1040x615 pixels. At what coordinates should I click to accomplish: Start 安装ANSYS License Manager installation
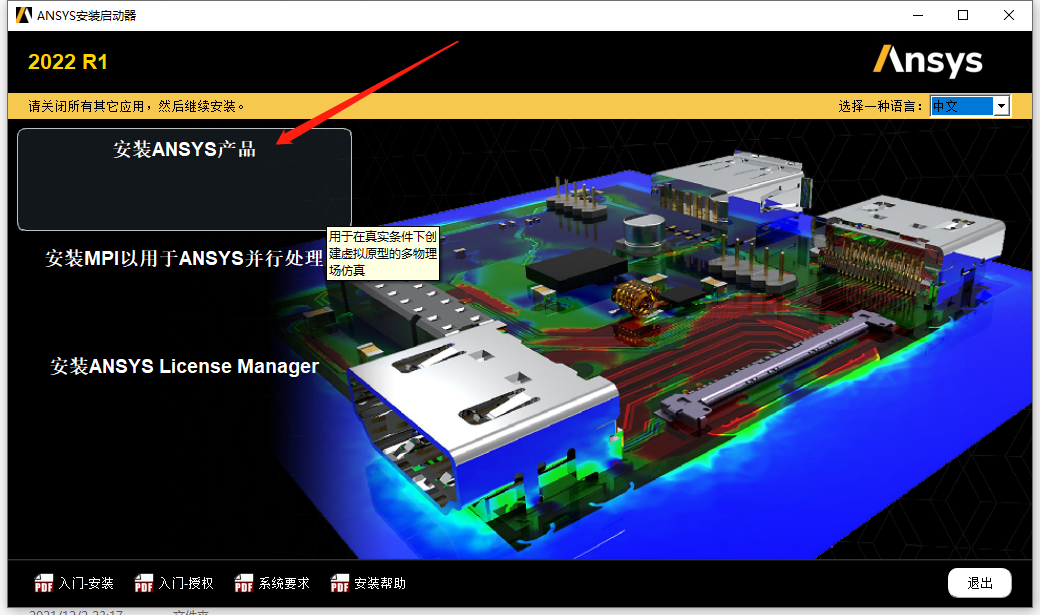[185, 366]
